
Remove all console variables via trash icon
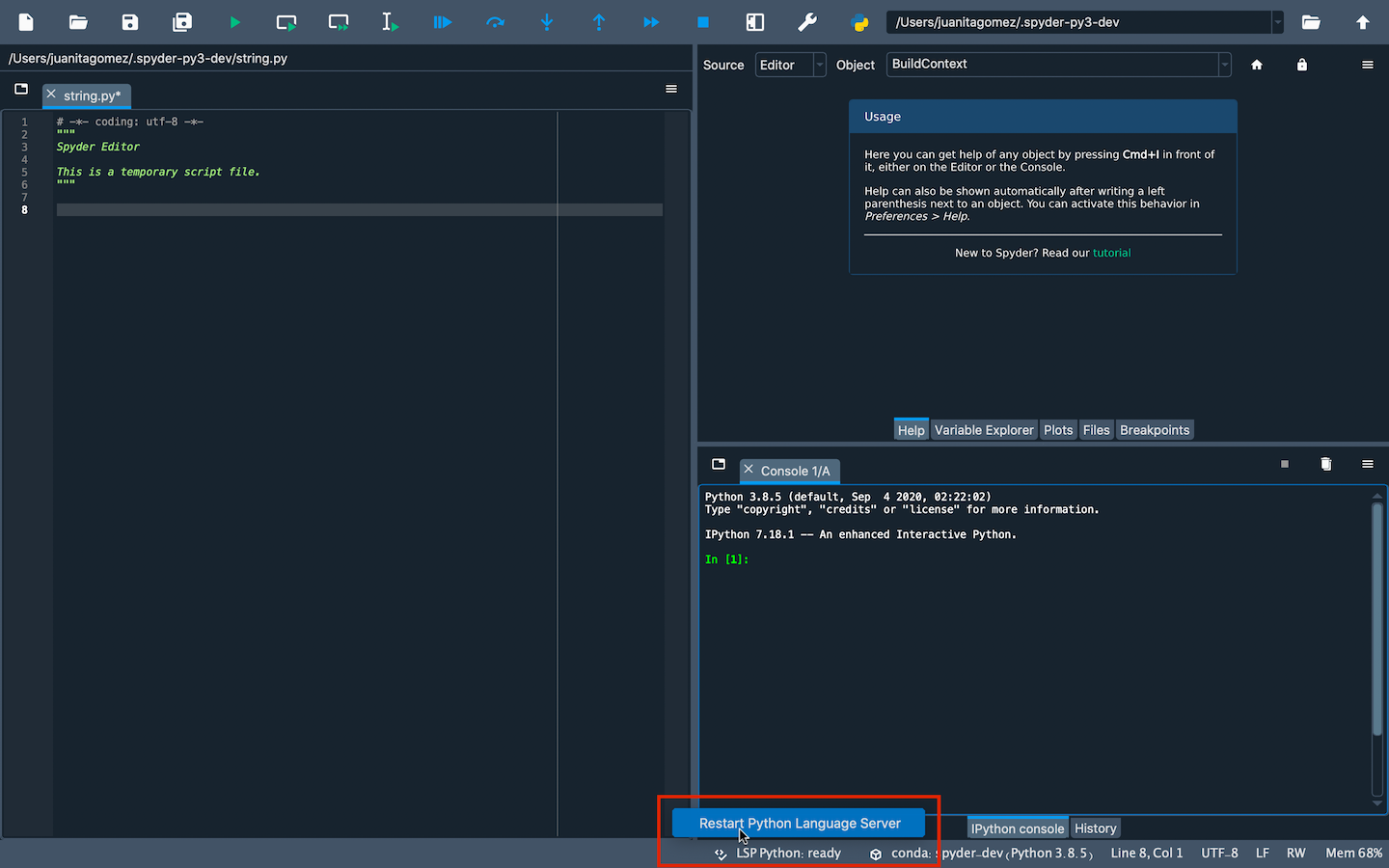[1325, 464]
